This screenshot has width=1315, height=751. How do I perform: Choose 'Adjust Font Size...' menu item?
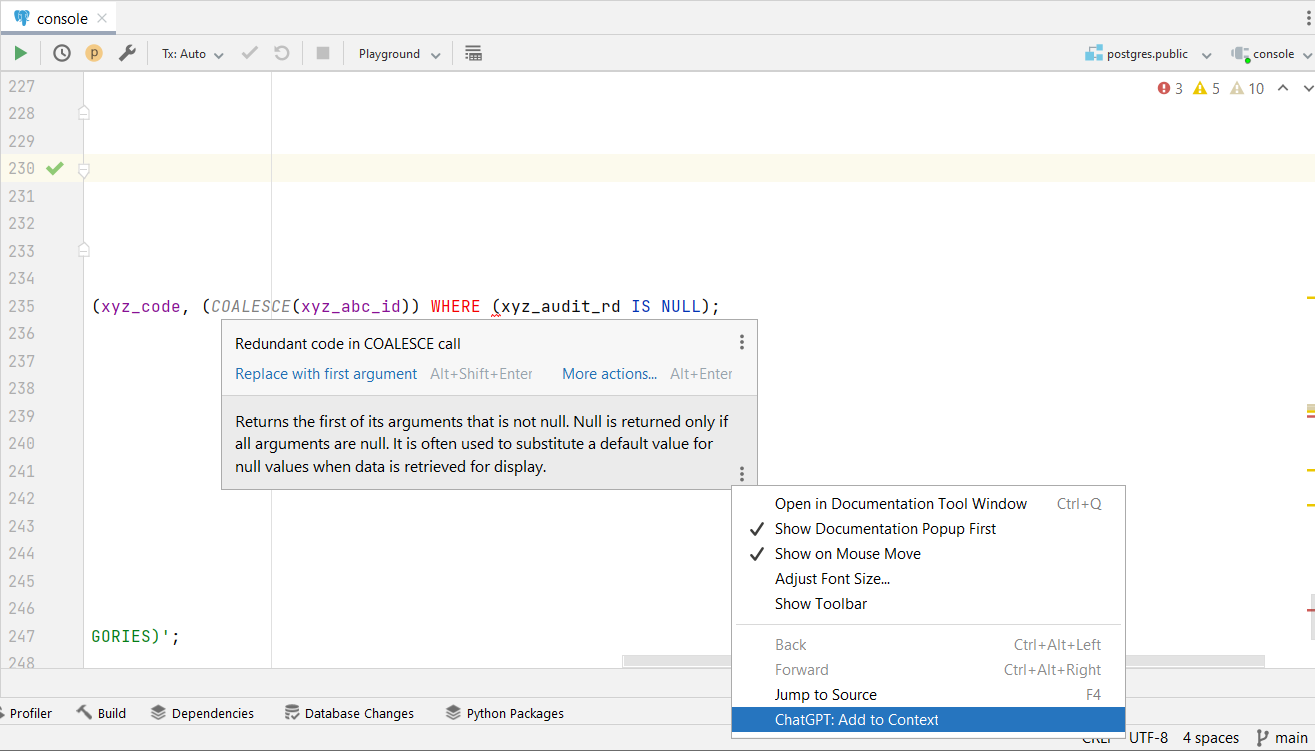[x=928, y=579]
